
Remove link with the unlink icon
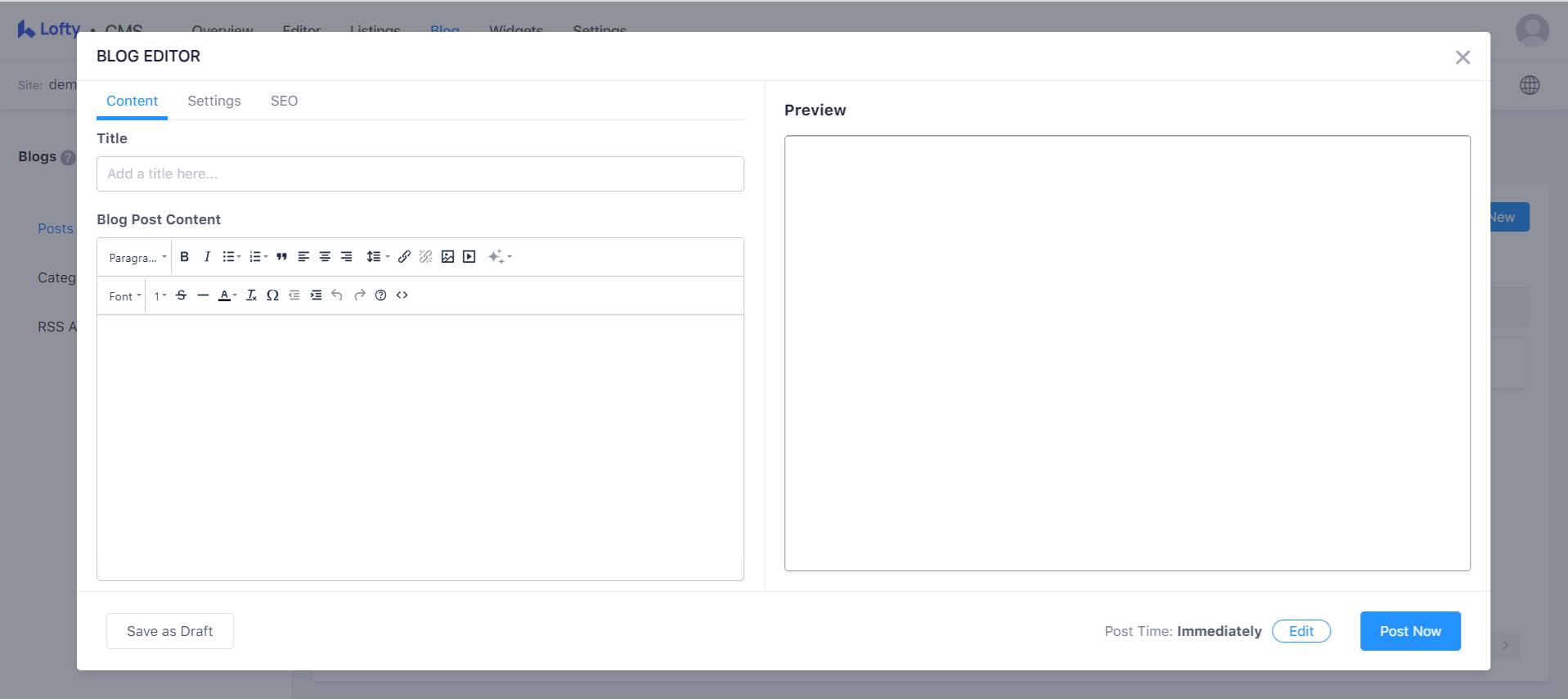click(425, 257)
